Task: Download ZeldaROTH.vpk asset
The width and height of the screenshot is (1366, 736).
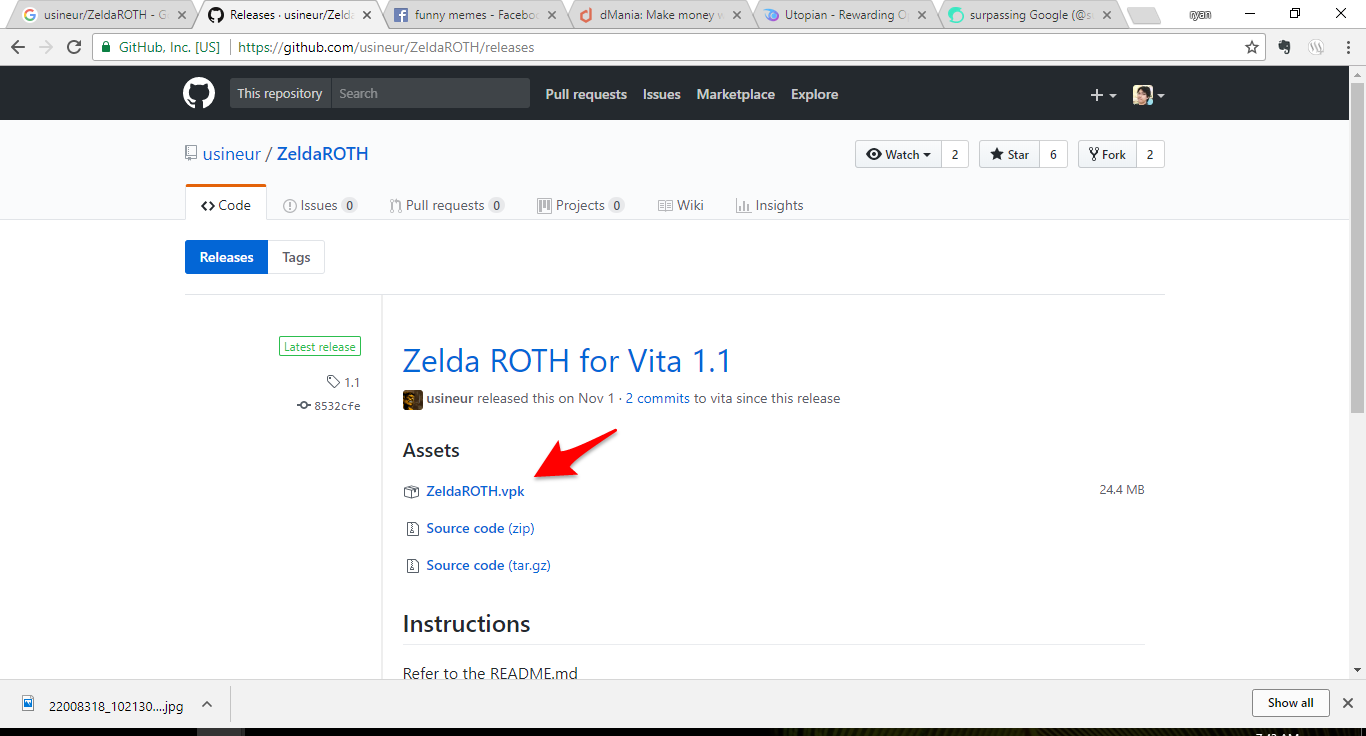Action: coord(475,491)
